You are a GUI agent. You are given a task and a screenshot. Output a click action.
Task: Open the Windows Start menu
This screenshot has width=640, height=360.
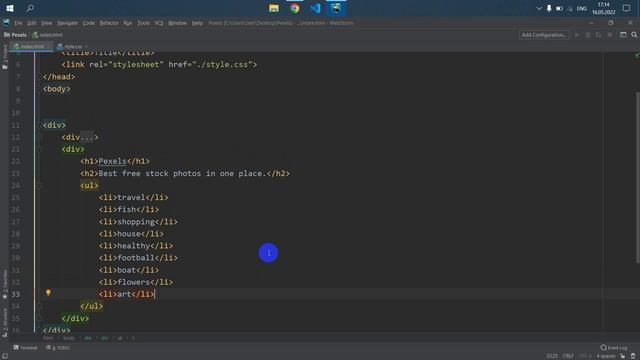pos(10,8)
